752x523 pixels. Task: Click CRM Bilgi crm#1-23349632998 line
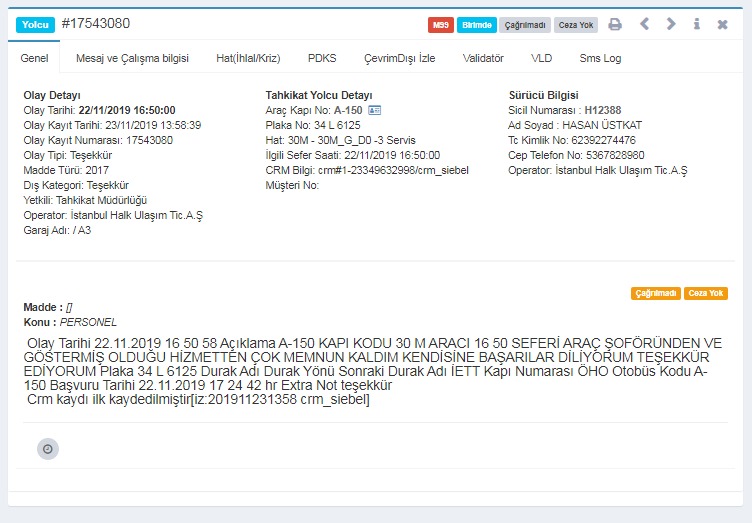[x=367, y=170]
